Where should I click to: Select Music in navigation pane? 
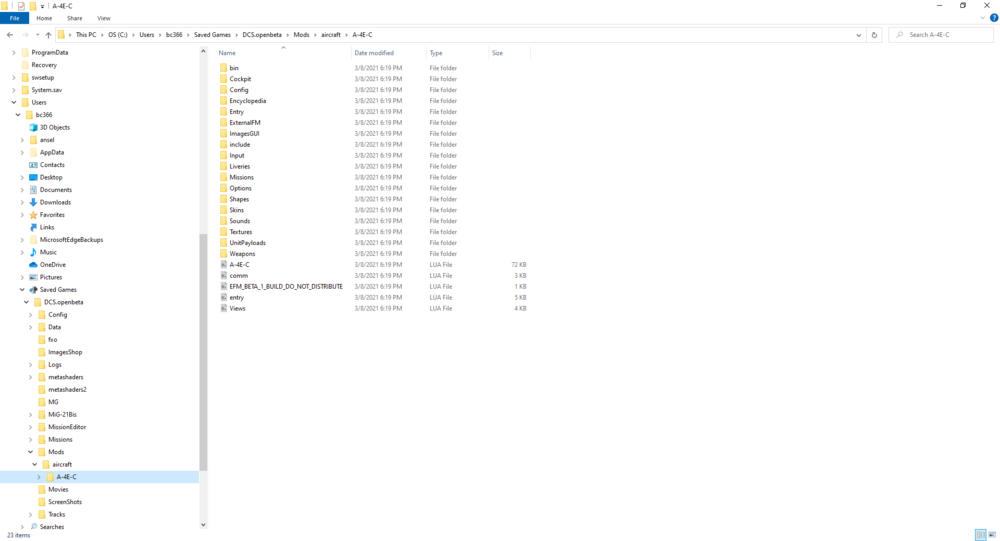pyautogui.click(x=48, y=252)
